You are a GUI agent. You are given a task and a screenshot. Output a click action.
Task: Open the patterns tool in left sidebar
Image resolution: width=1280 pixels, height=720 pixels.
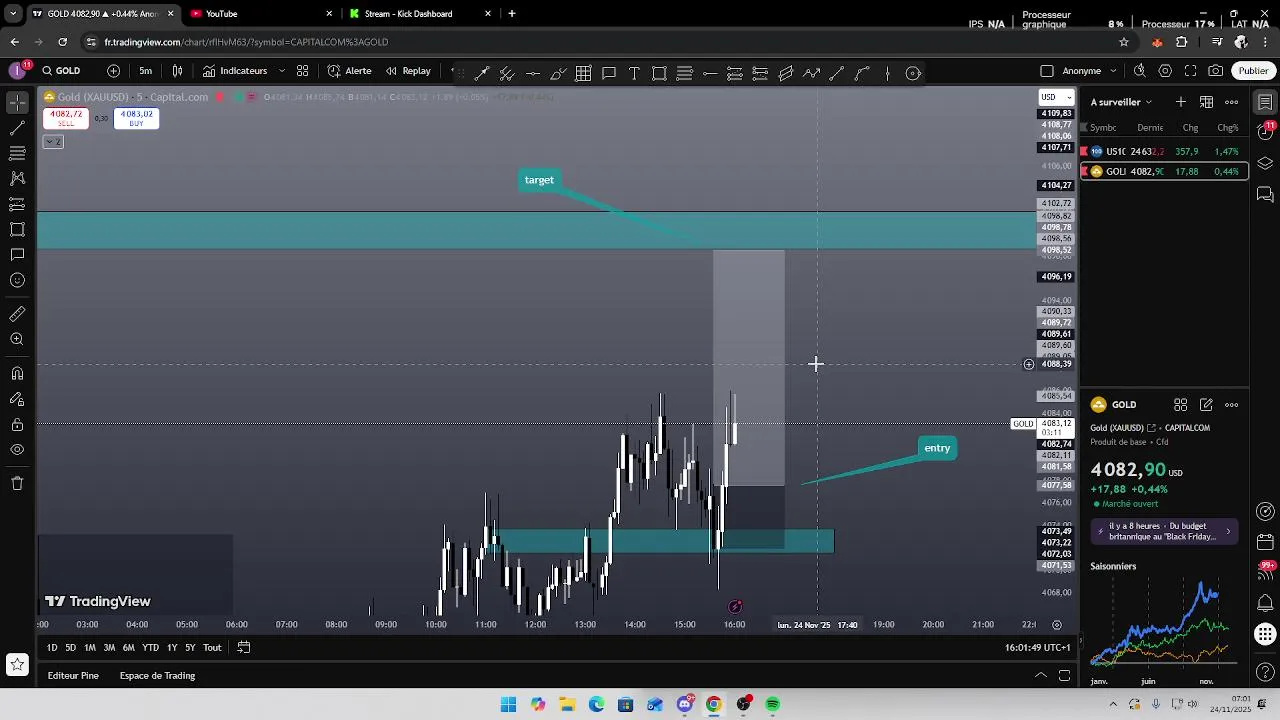(x=17, y=178)
